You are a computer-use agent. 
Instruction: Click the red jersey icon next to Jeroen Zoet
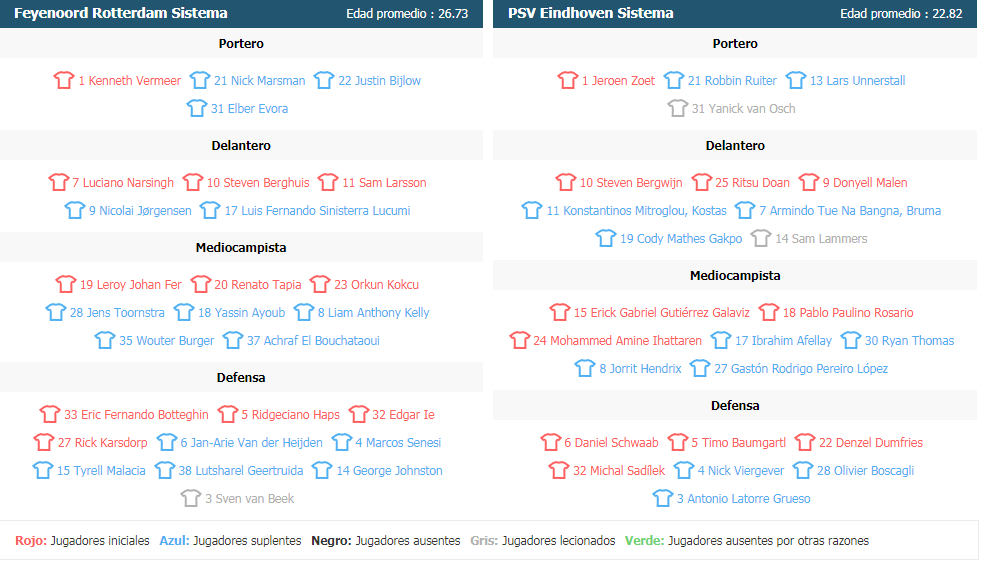(x=567, y=80)
